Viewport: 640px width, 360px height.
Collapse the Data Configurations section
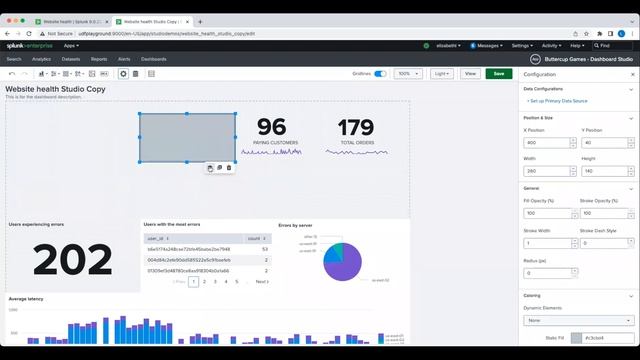(631, 89)
